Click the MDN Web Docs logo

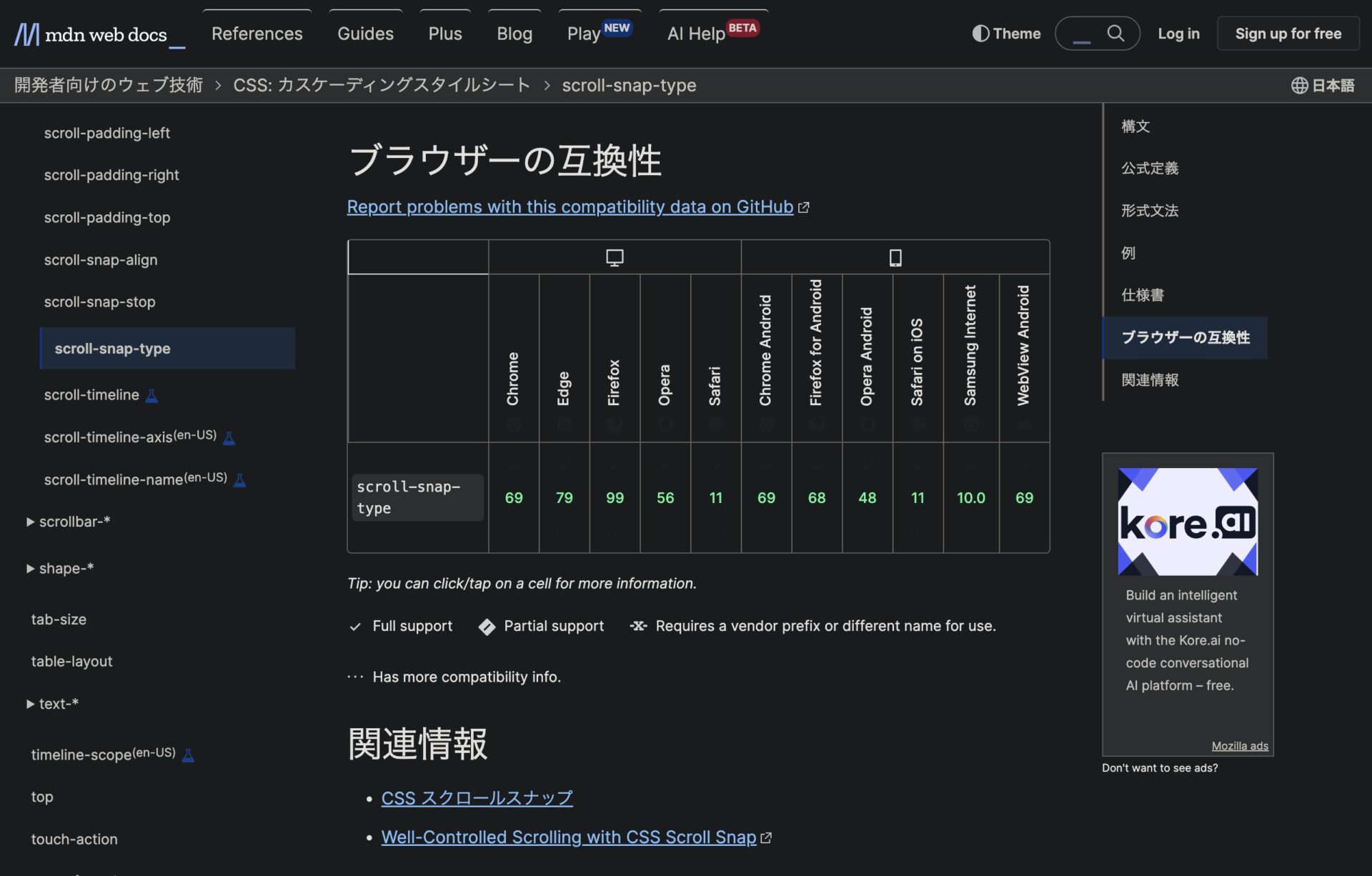[x=99, y=34]
